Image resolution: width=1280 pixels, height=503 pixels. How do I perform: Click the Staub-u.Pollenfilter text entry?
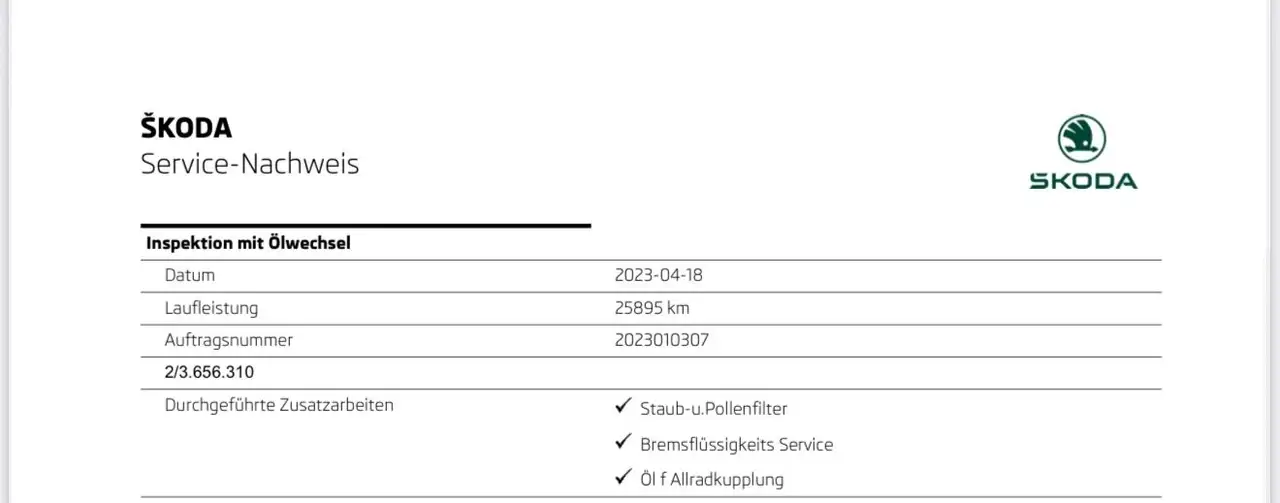pyautogui.click(x=714, y=409)
